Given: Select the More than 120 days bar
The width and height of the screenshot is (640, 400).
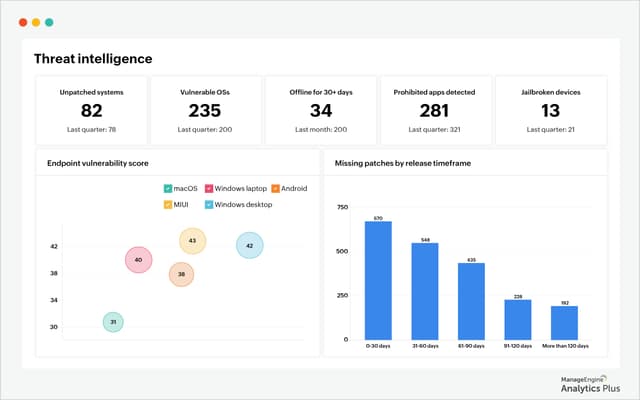Looking at the screenshot, I should (564, 323).
